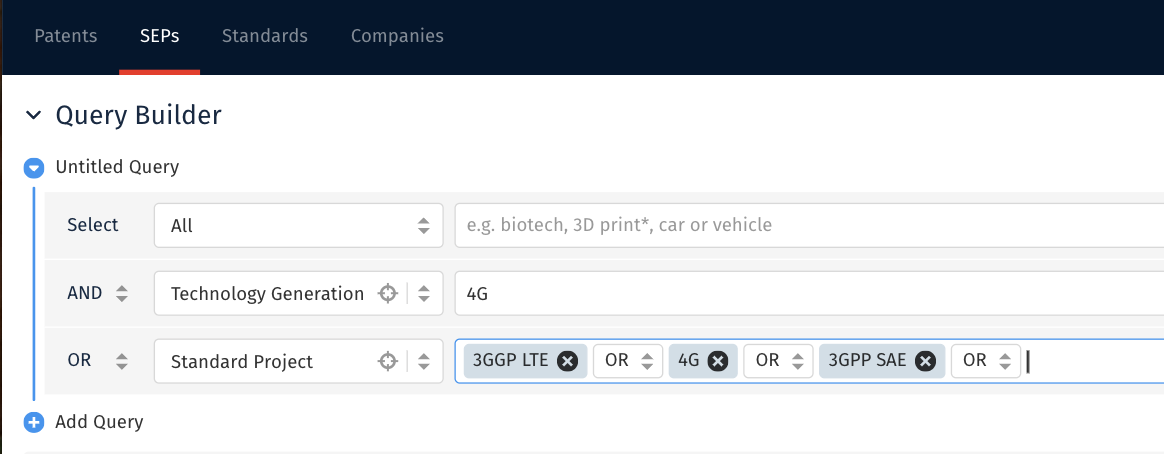Screen dimensions: 1164x454
Task: Switch to the Standards tab
Action: click(264, 36)
